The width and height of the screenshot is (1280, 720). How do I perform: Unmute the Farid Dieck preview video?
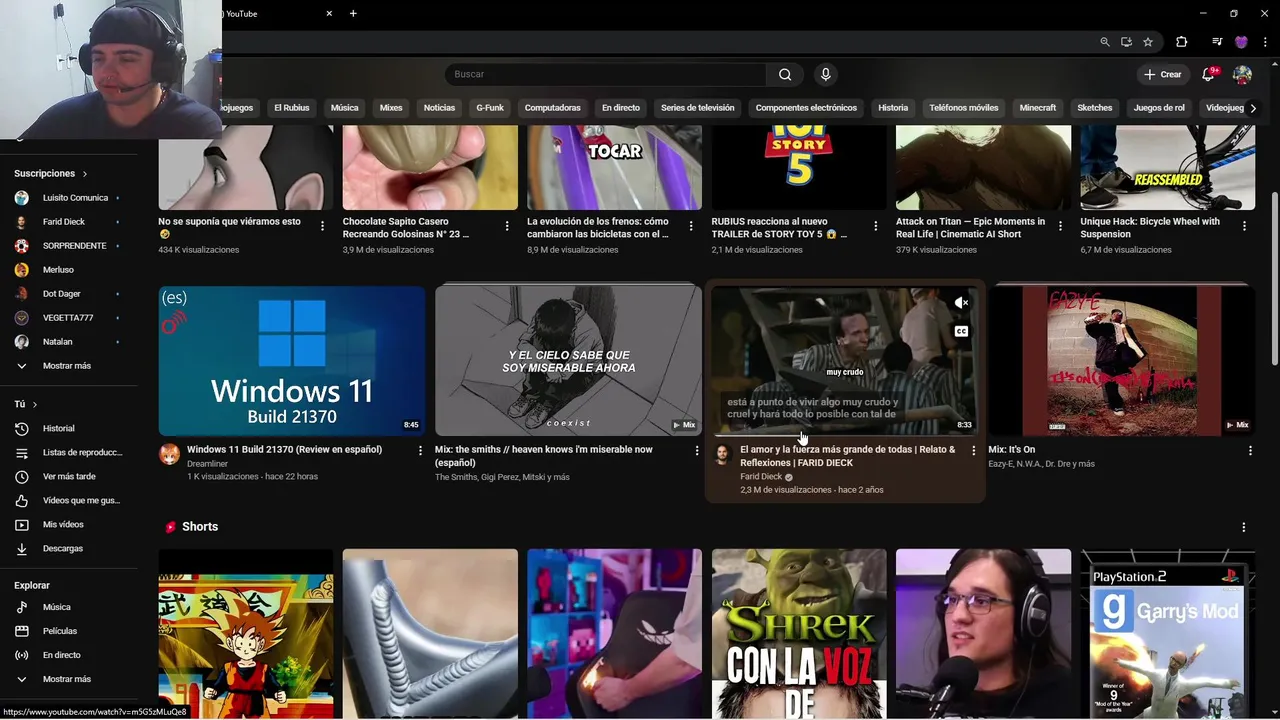[x=961, y=303]
